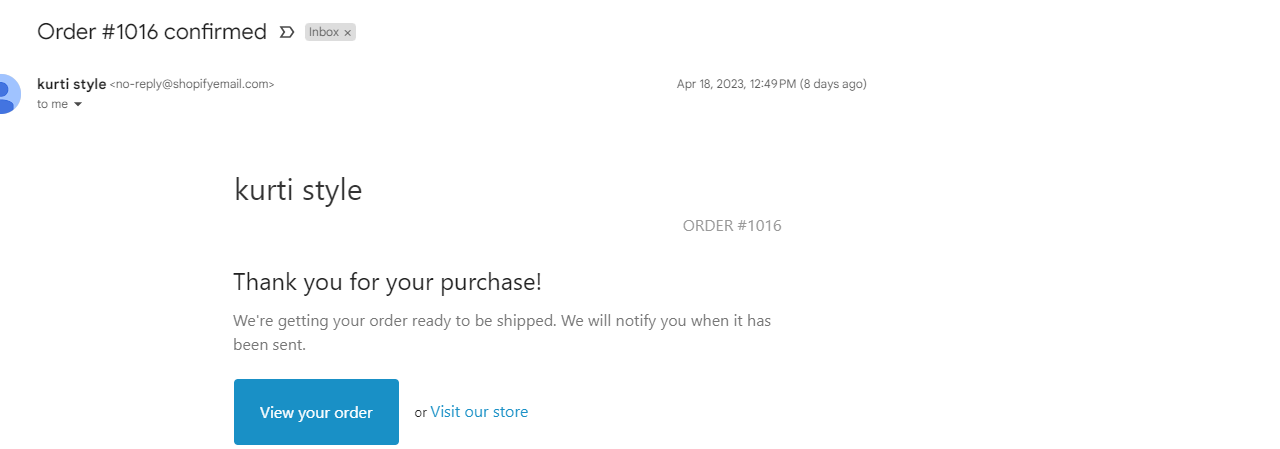1280x449 pixels.
Task: Click the word 'or' before the store link
Action: pos(420,413)
